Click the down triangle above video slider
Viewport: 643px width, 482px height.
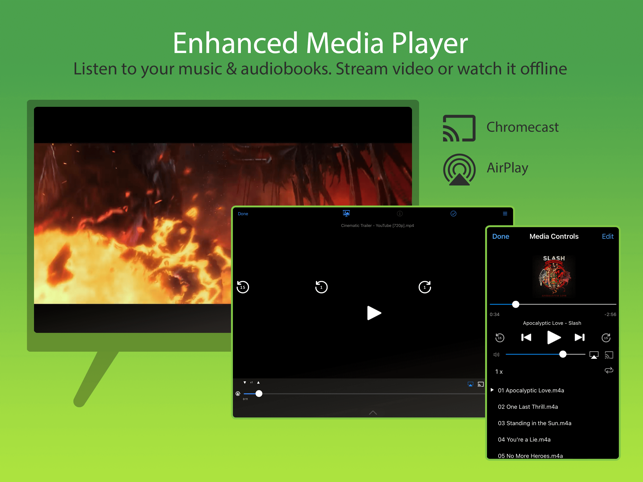pos(245,382)
